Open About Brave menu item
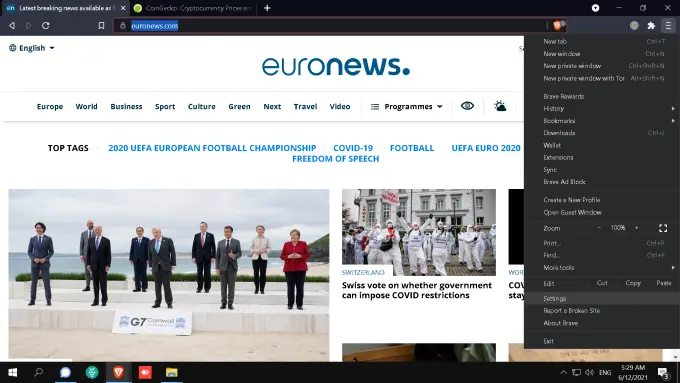The width and height of the screenshot is (680, 383). [x=602, y=323]
